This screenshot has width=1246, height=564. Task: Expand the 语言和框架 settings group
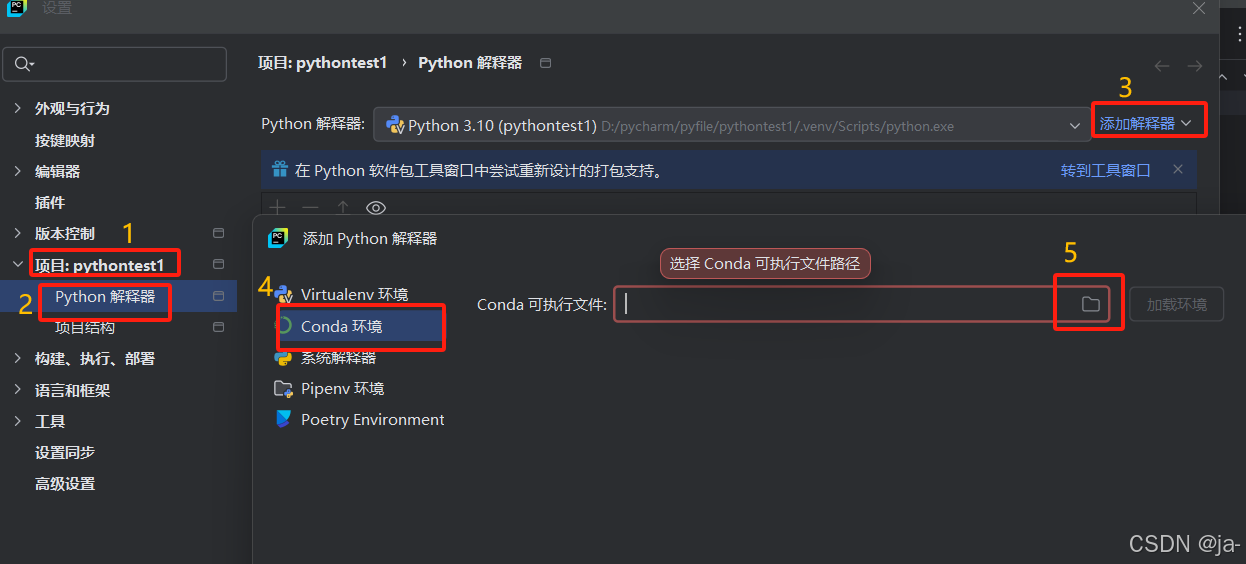click(x=17, y=390)
